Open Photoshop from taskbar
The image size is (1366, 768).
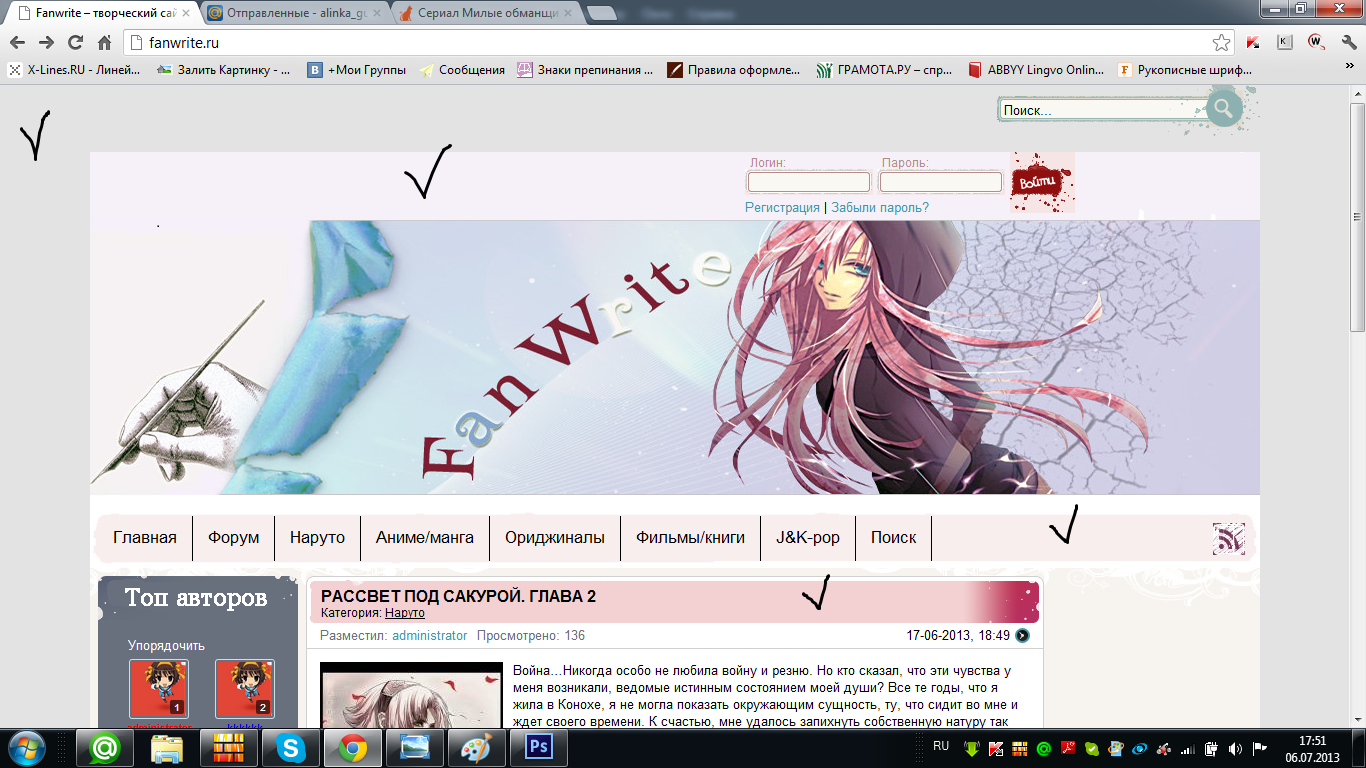pyautogui.click(x=539, y=747)
